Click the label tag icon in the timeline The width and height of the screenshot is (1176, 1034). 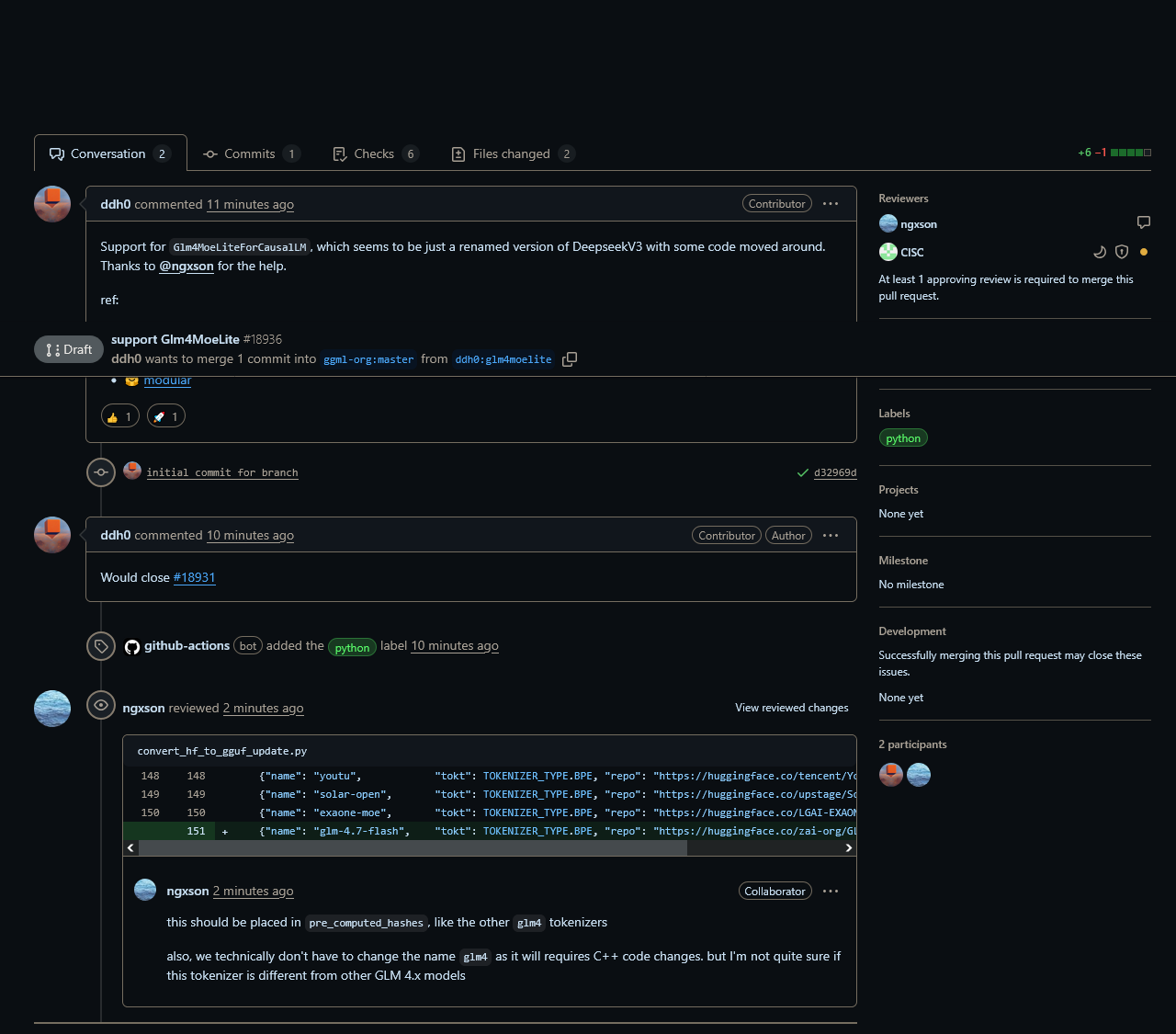[x=101, y=646]
